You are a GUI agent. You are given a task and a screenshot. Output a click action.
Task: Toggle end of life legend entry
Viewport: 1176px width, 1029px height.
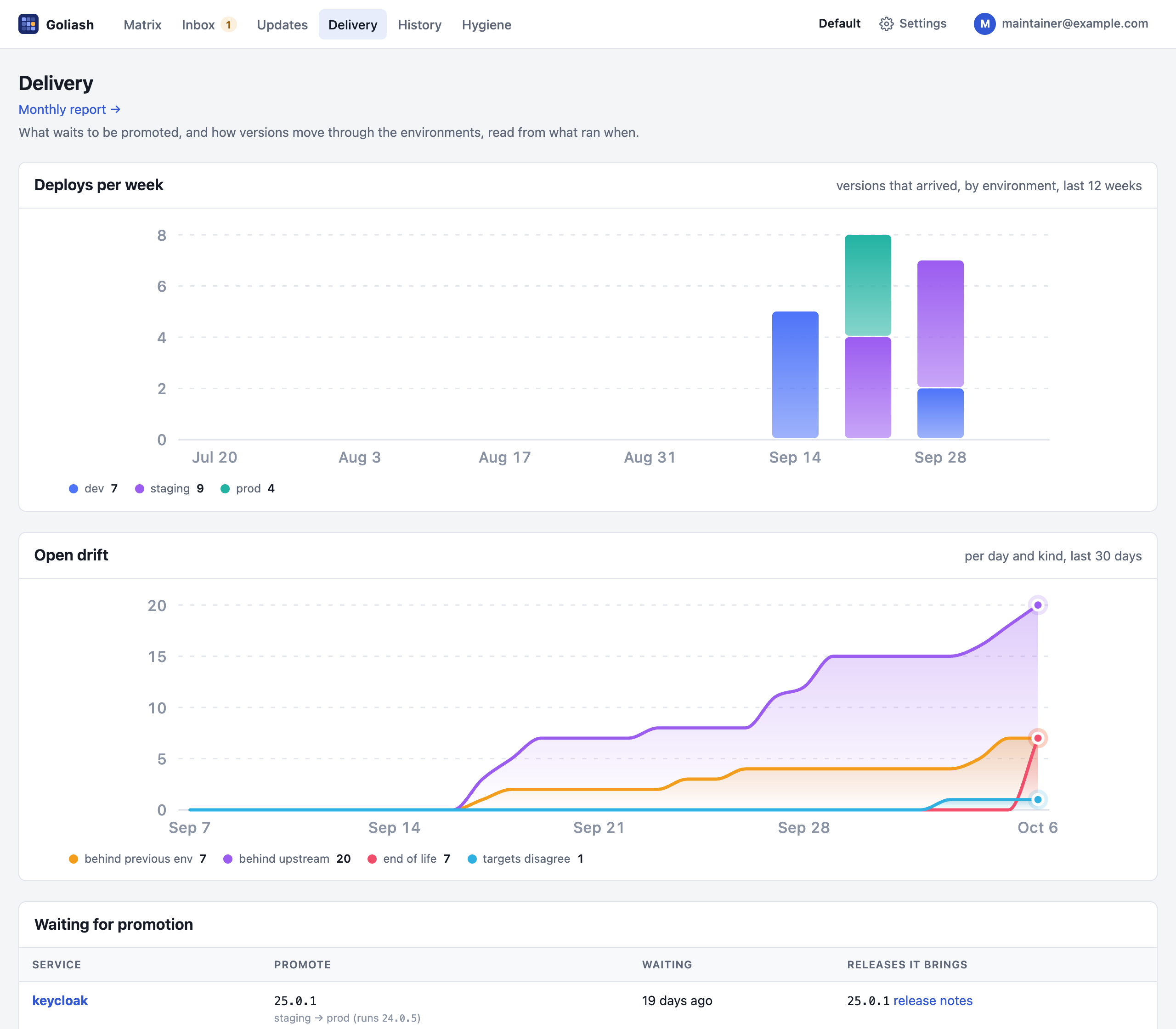coord(409,859)
